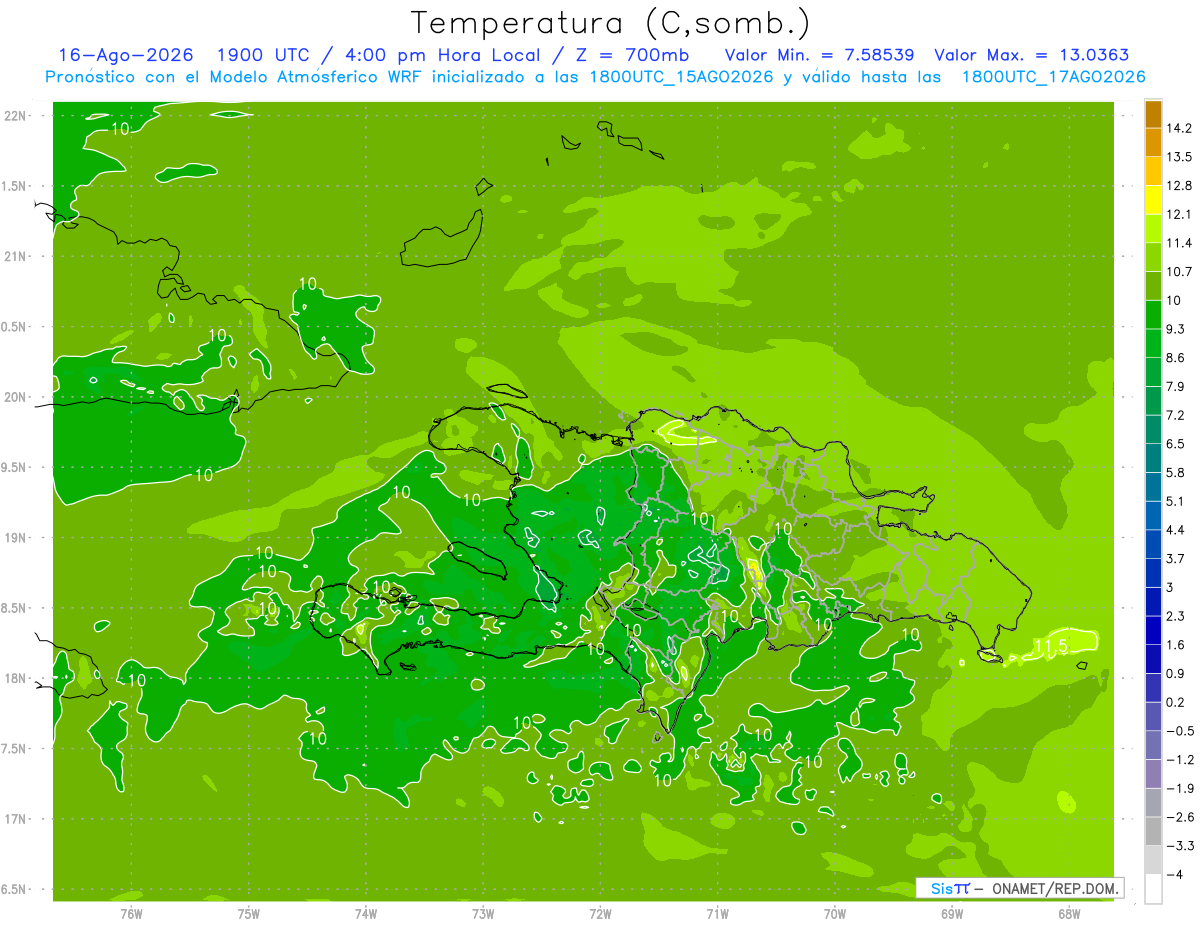Click the "69W" longitude axis label
1200x927 pixels.
[x=952, y=914]
